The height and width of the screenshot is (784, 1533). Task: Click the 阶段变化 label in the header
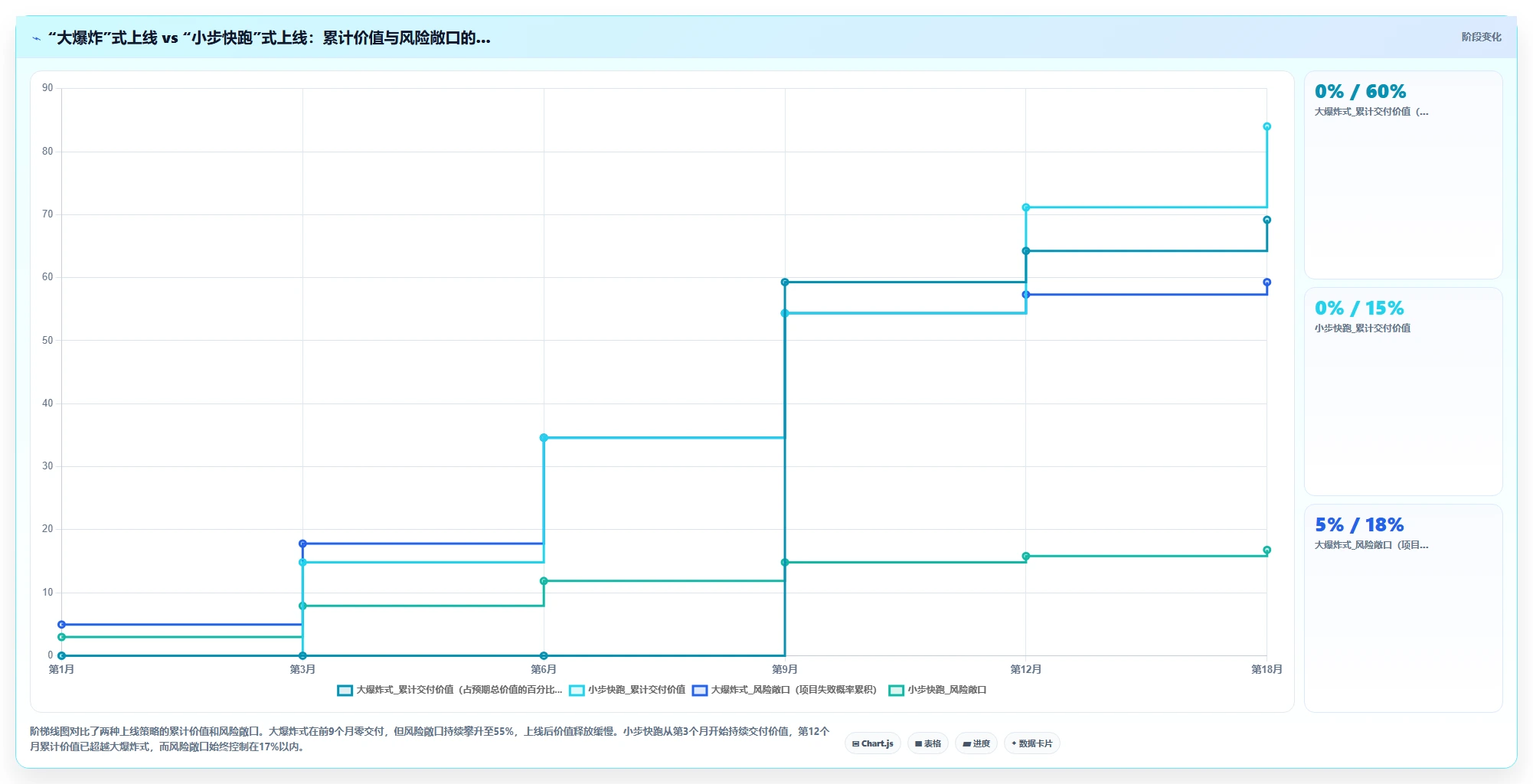[1481, 37]
